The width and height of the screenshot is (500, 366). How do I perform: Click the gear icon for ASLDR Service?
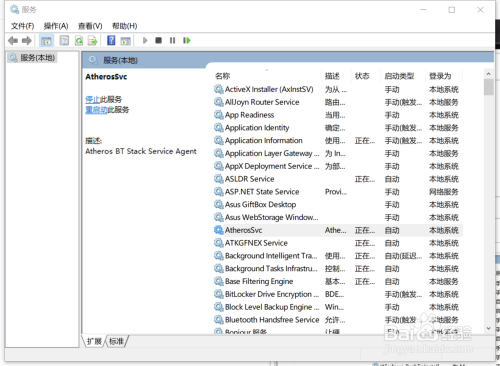tap(219, 179)
